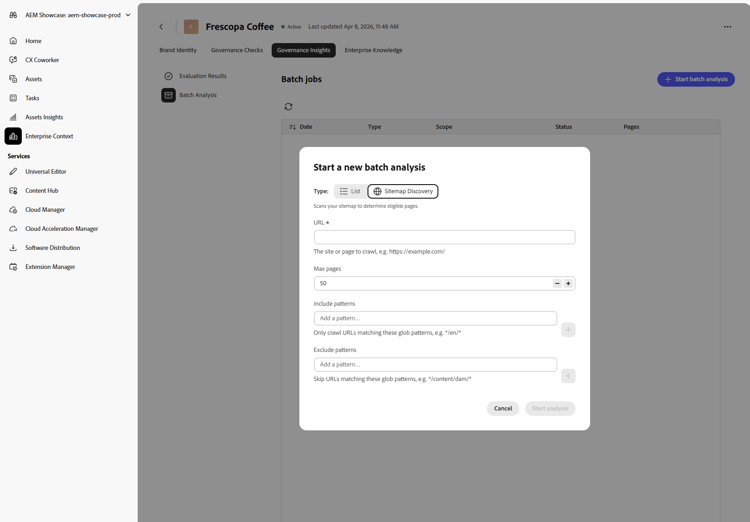
Task: Add the include pattern with plus
Action: pos(568,330)
